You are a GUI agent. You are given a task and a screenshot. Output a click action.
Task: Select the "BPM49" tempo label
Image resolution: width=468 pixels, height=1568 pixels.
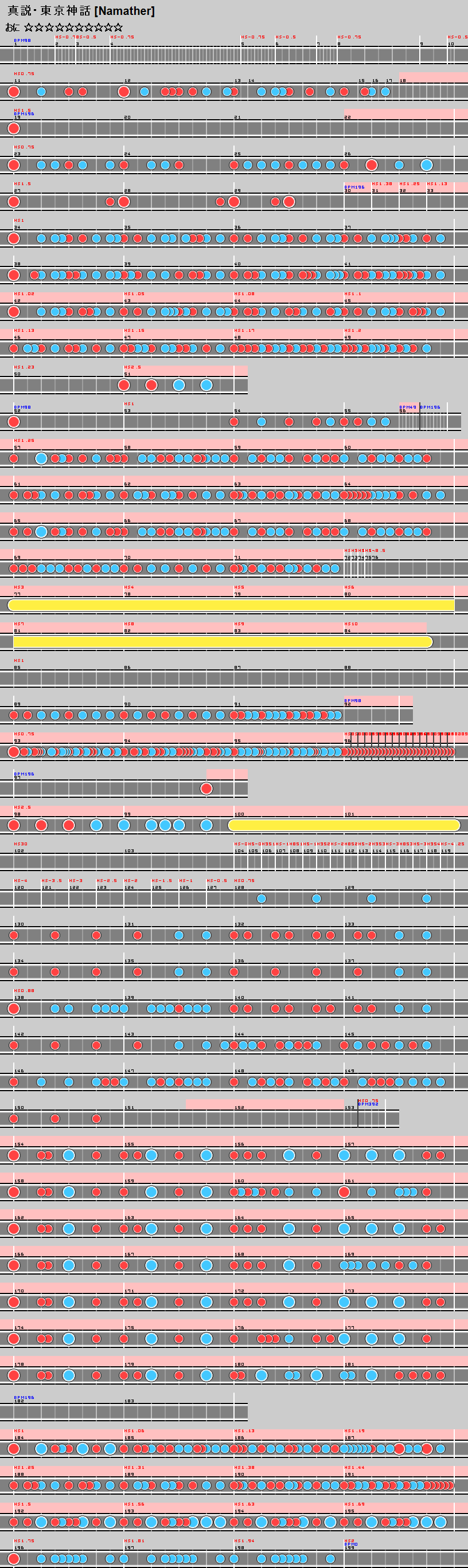408,407
